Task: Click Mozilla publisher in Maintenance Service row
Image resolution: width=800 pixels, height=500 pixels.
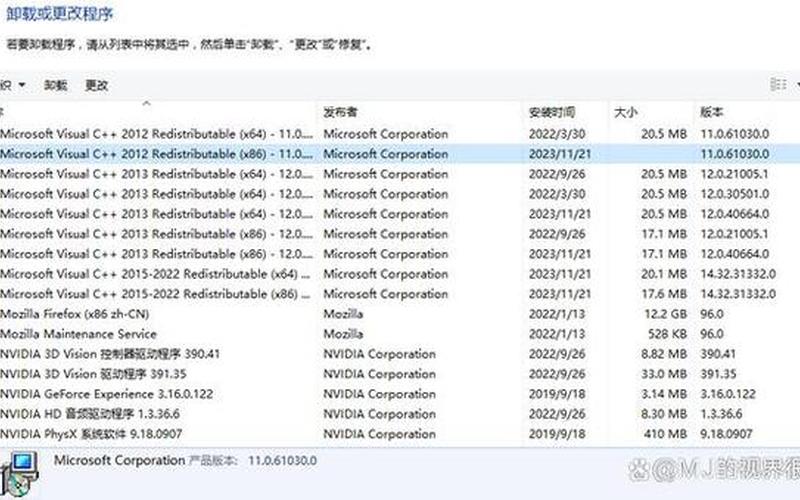Action: pyautogui.click(x=343, y=334)
